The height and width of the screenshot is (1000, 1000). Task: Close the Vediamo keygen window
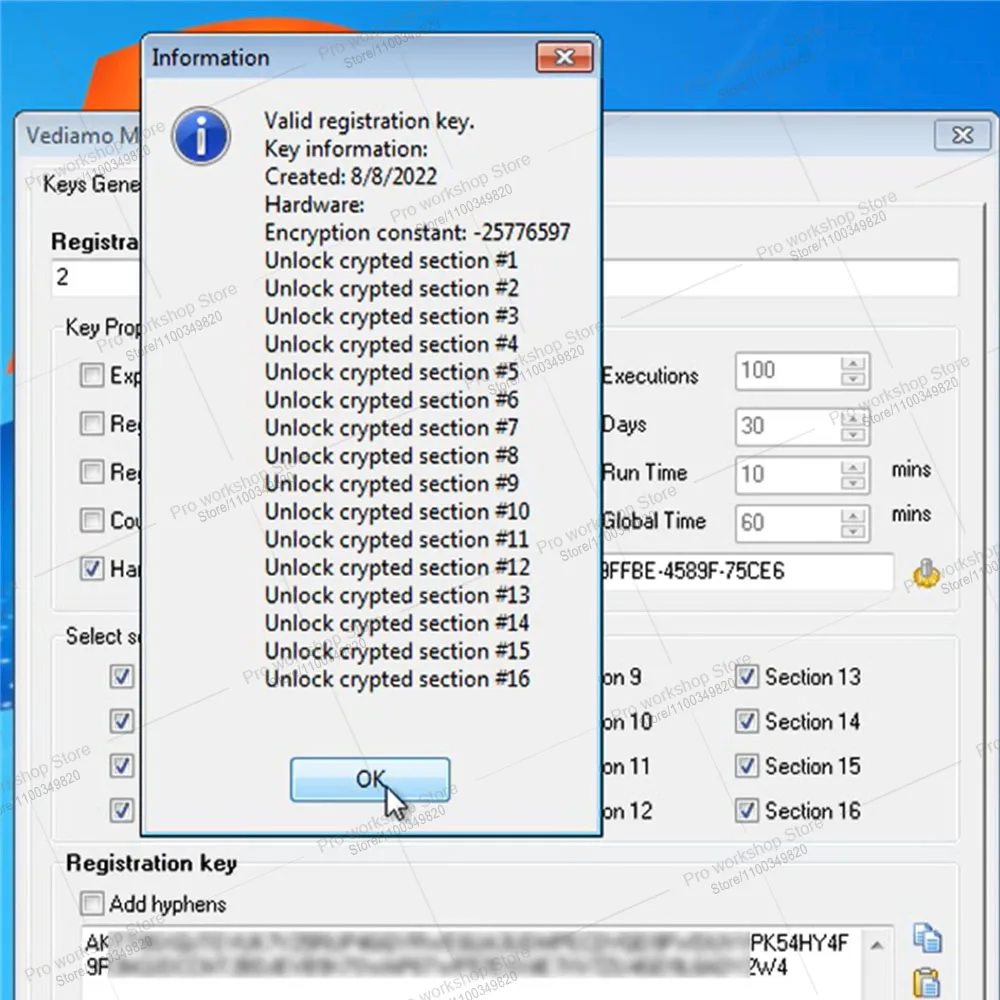click(962, 135)
